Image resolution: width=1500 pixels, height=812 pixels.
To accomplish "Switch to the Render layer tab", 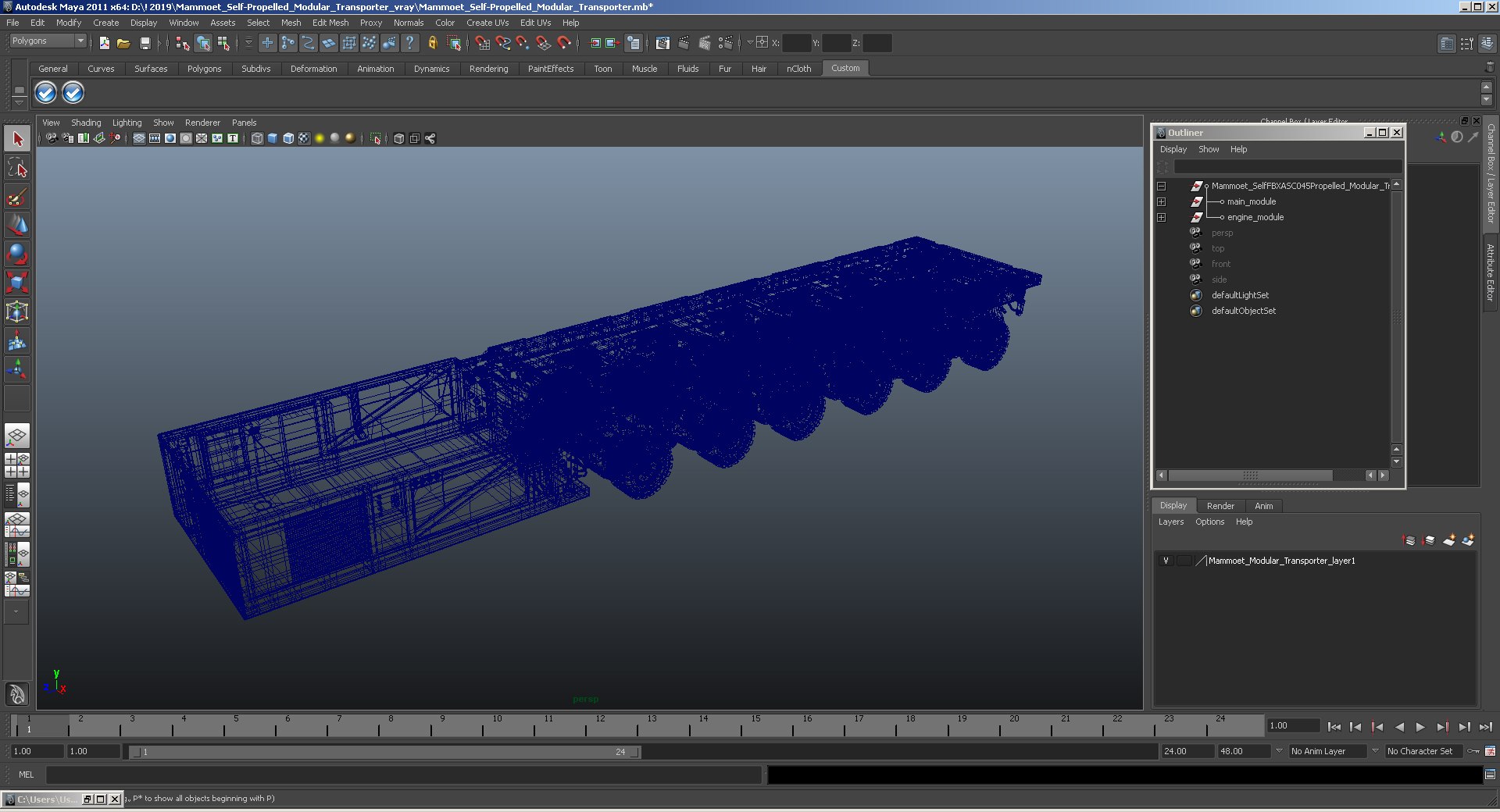I will point(1220,506).
